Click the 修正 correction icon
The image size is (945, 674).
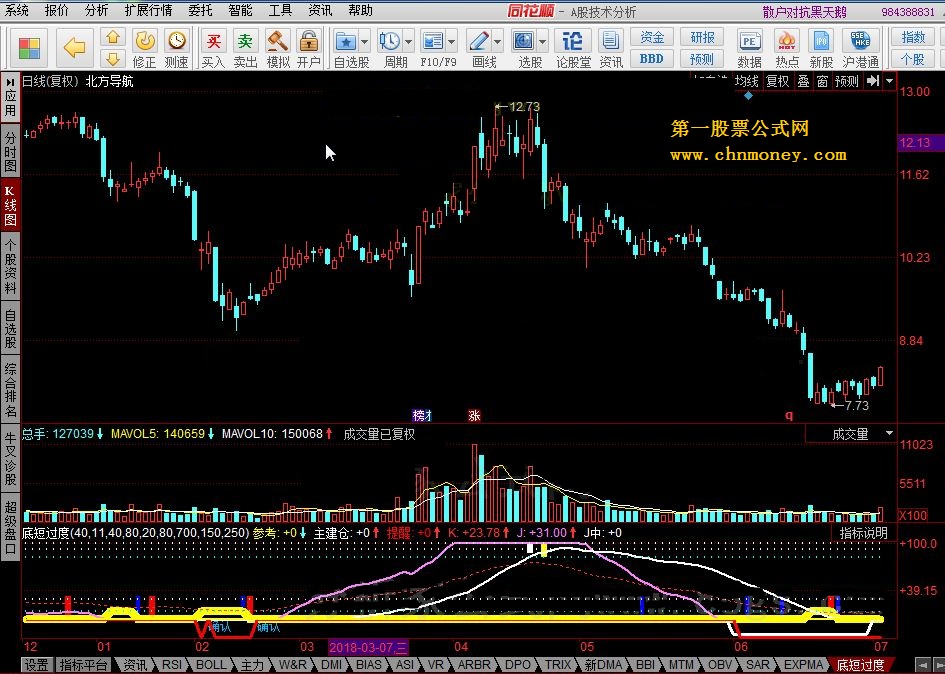pos(145,49)
